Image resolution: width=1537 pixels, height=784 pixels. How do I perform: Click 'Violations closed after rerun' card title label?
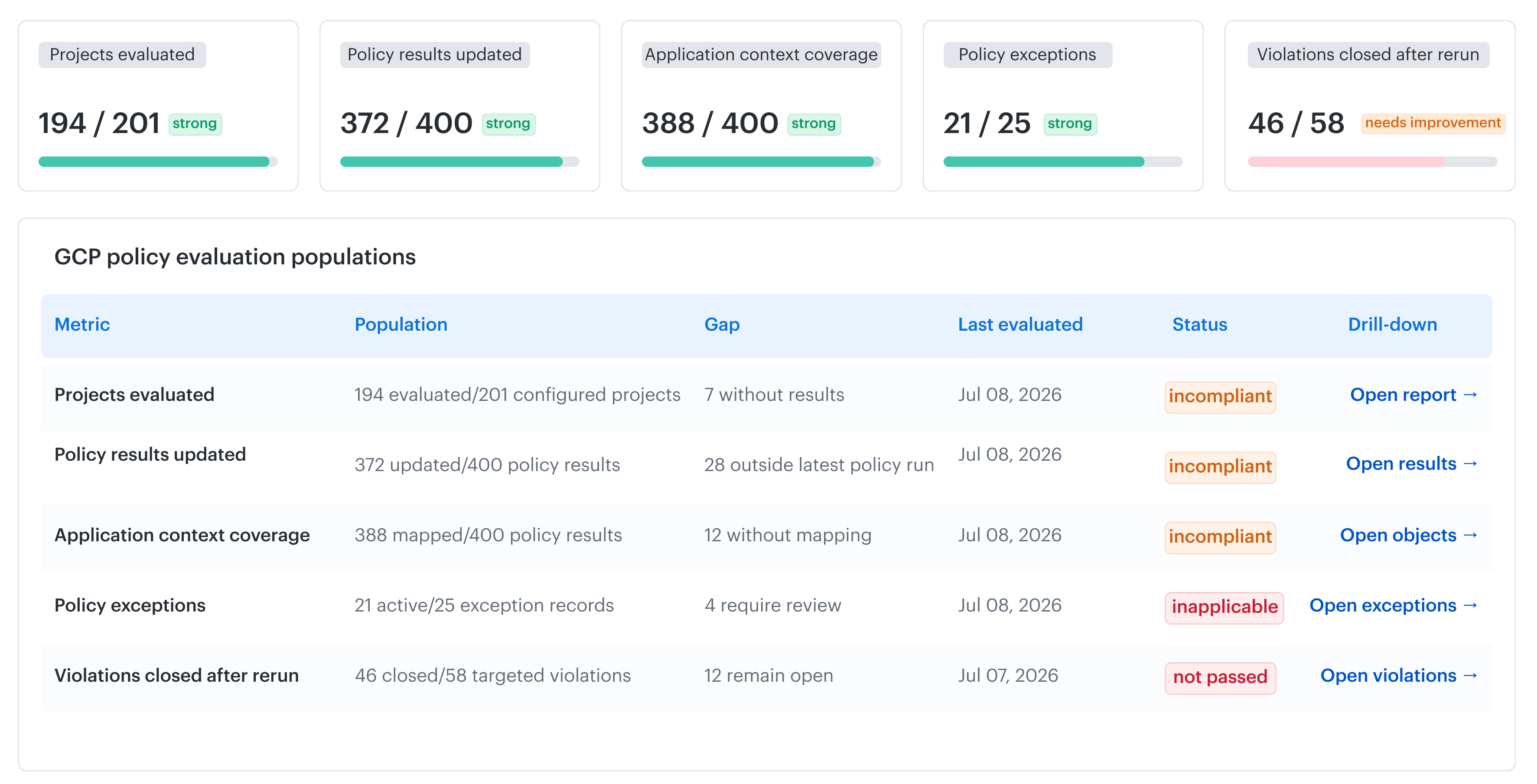coord(1368,55)
